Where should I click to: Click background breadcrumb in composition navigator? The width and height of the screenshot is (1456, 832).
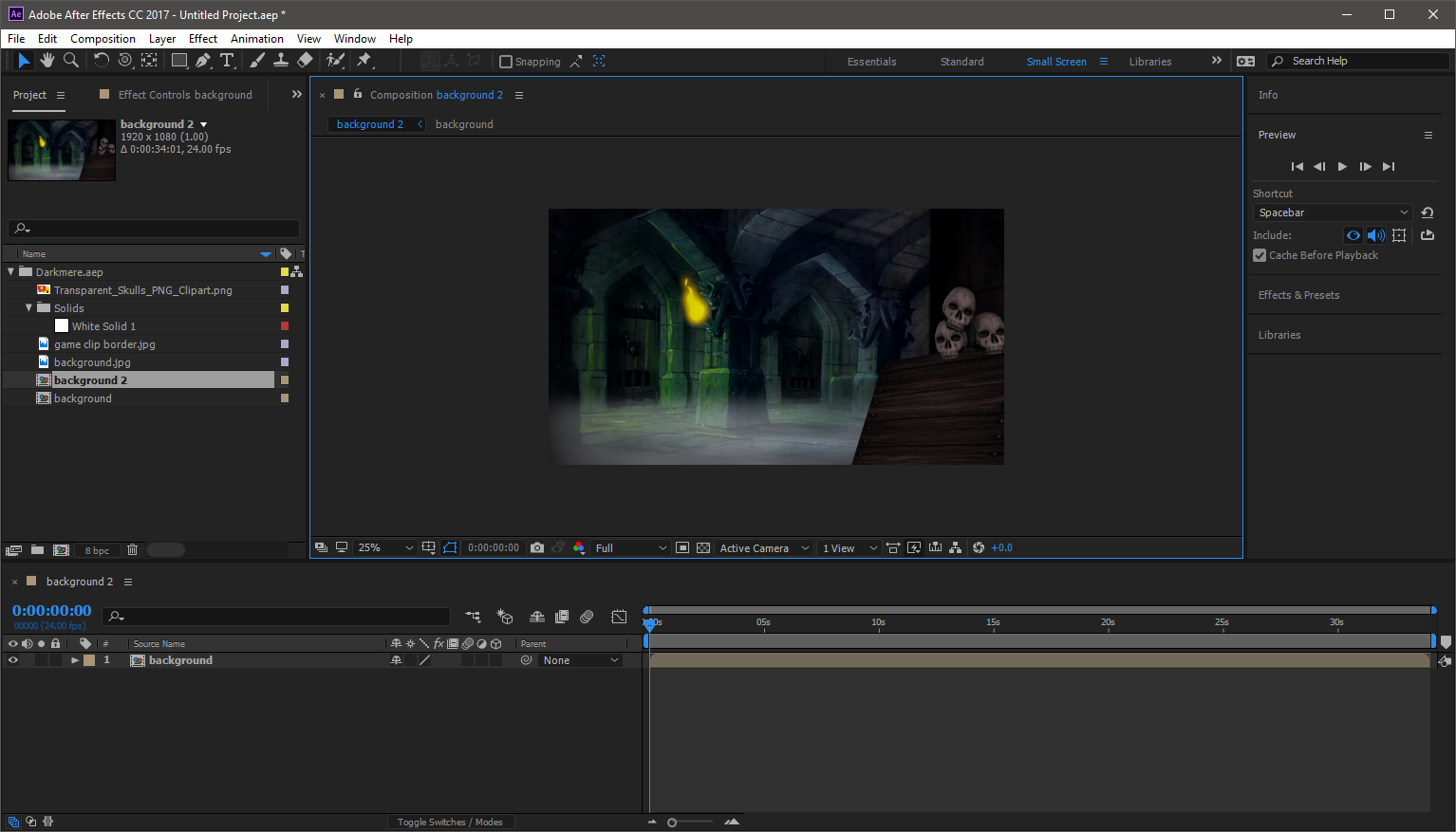[x=464, y=124]
